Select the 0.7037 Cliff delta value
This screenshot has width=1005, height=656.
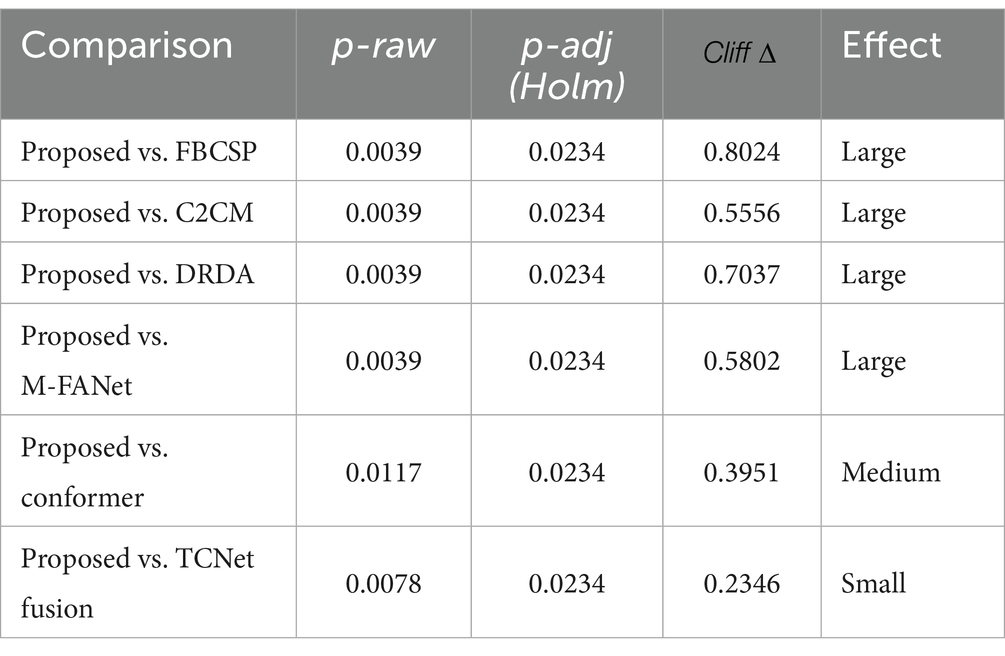tap(741, 274)
